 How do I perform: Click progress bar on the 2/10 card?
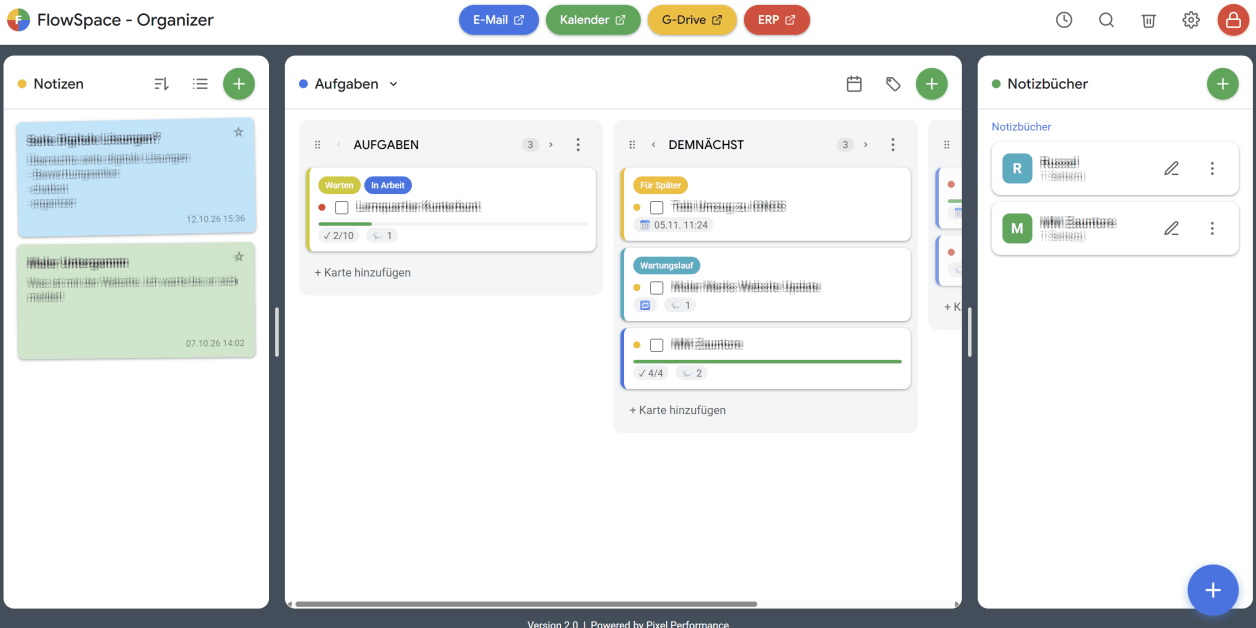[x=452, y=224]
